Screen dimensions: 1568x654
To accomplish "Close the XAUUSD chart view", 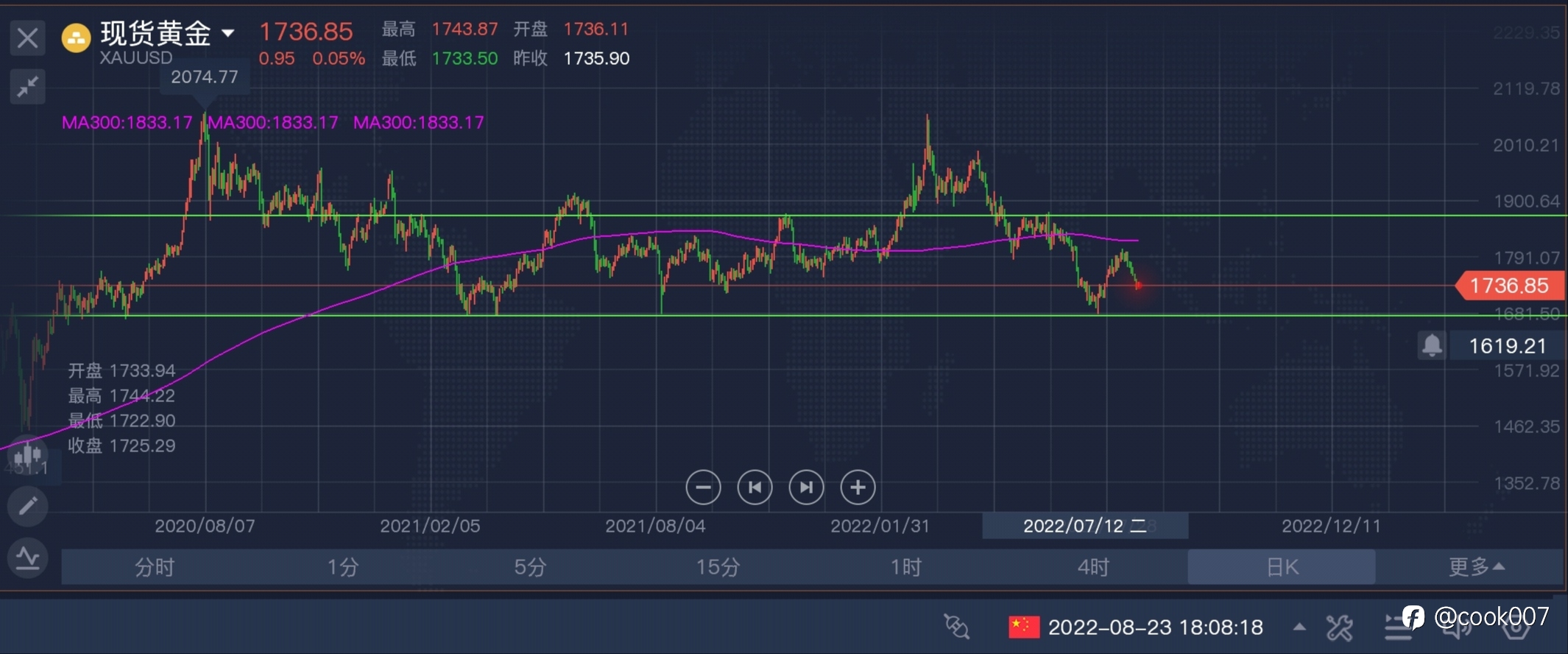I will [27, 38].
